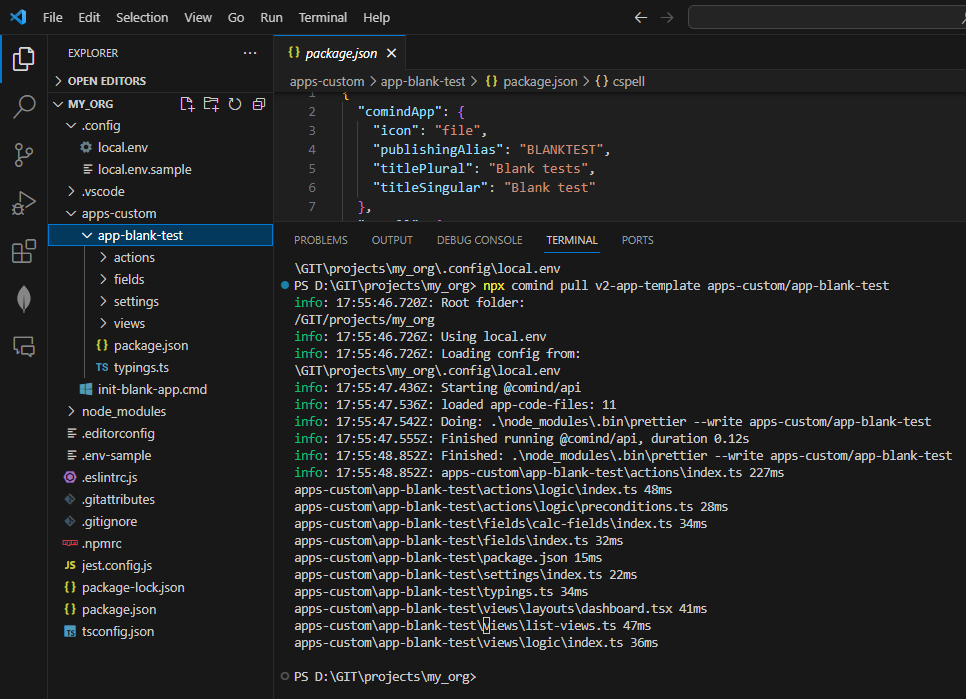Open the Run and Debug view icon

coord(23,203)
